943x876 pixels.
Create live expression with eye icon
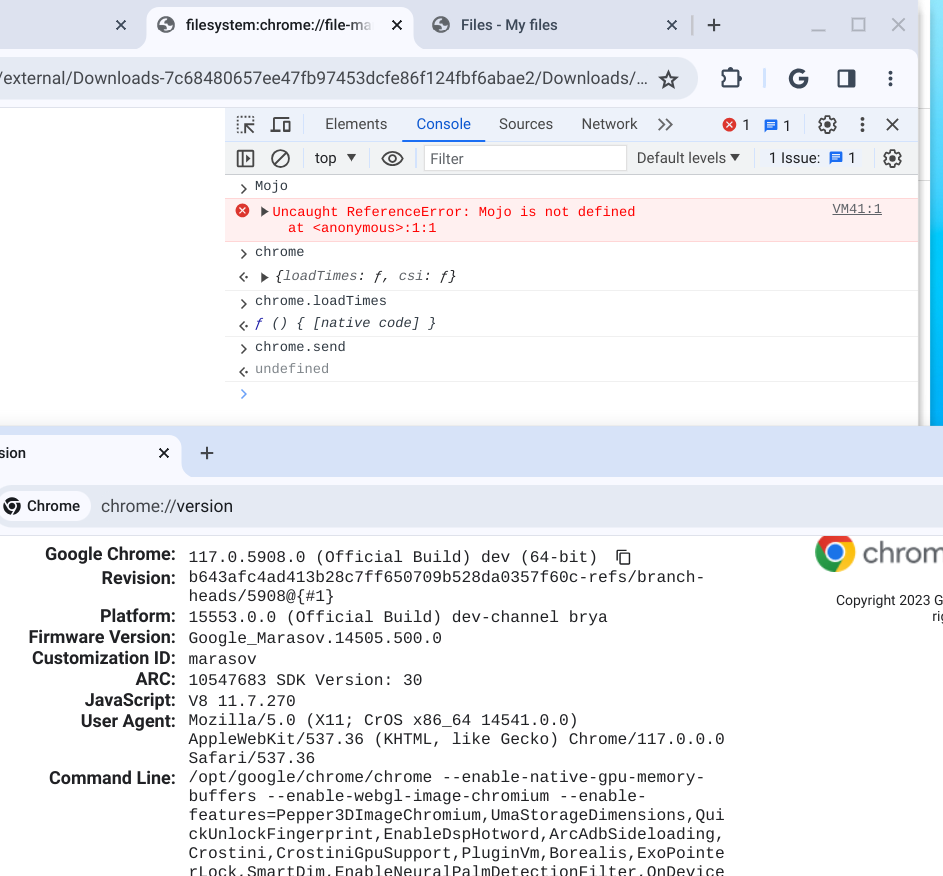(392, 158)
